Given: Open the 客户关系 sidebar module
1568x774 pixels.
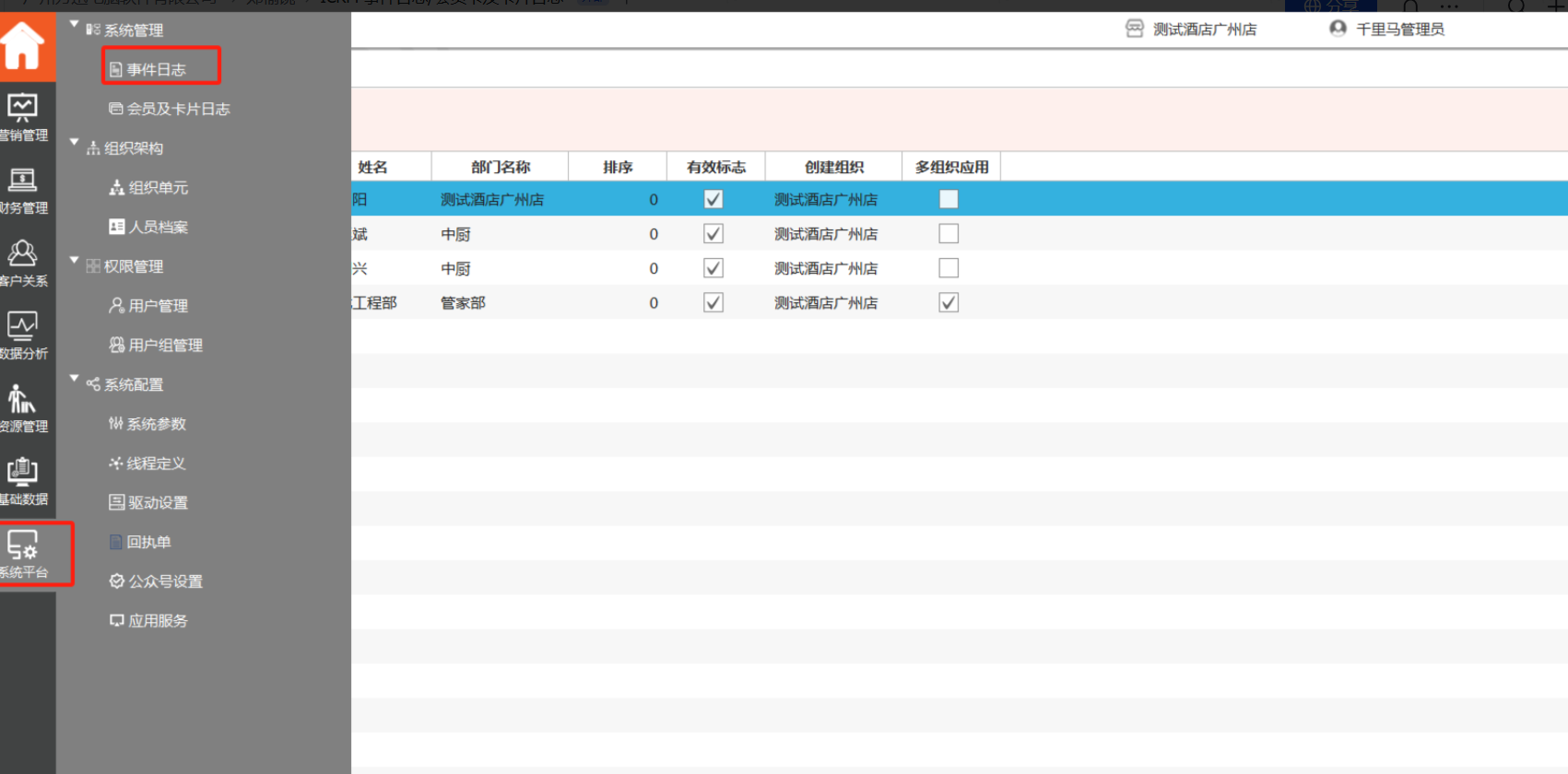Looking at the screenshot, I should pyautogui.click(x=23, y=264).
